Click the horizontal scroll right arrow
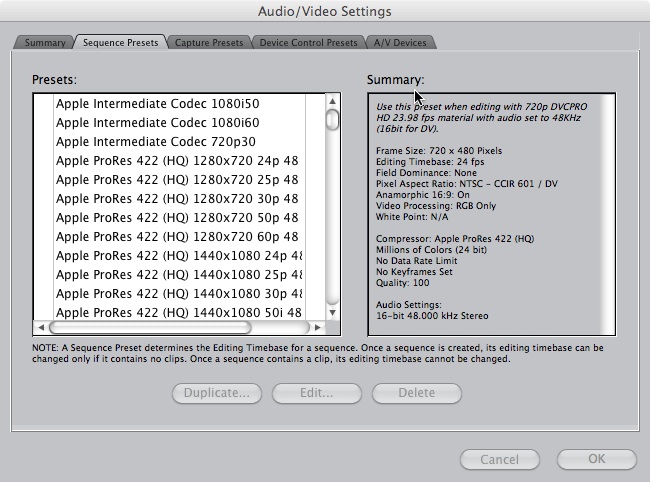The width and height of the screenshot is (650, 482). 318,327
